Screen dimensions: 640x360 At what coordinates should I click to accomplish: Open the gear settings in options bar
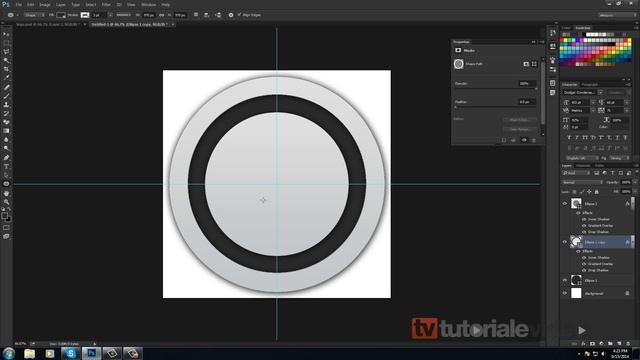coord(231,15)
